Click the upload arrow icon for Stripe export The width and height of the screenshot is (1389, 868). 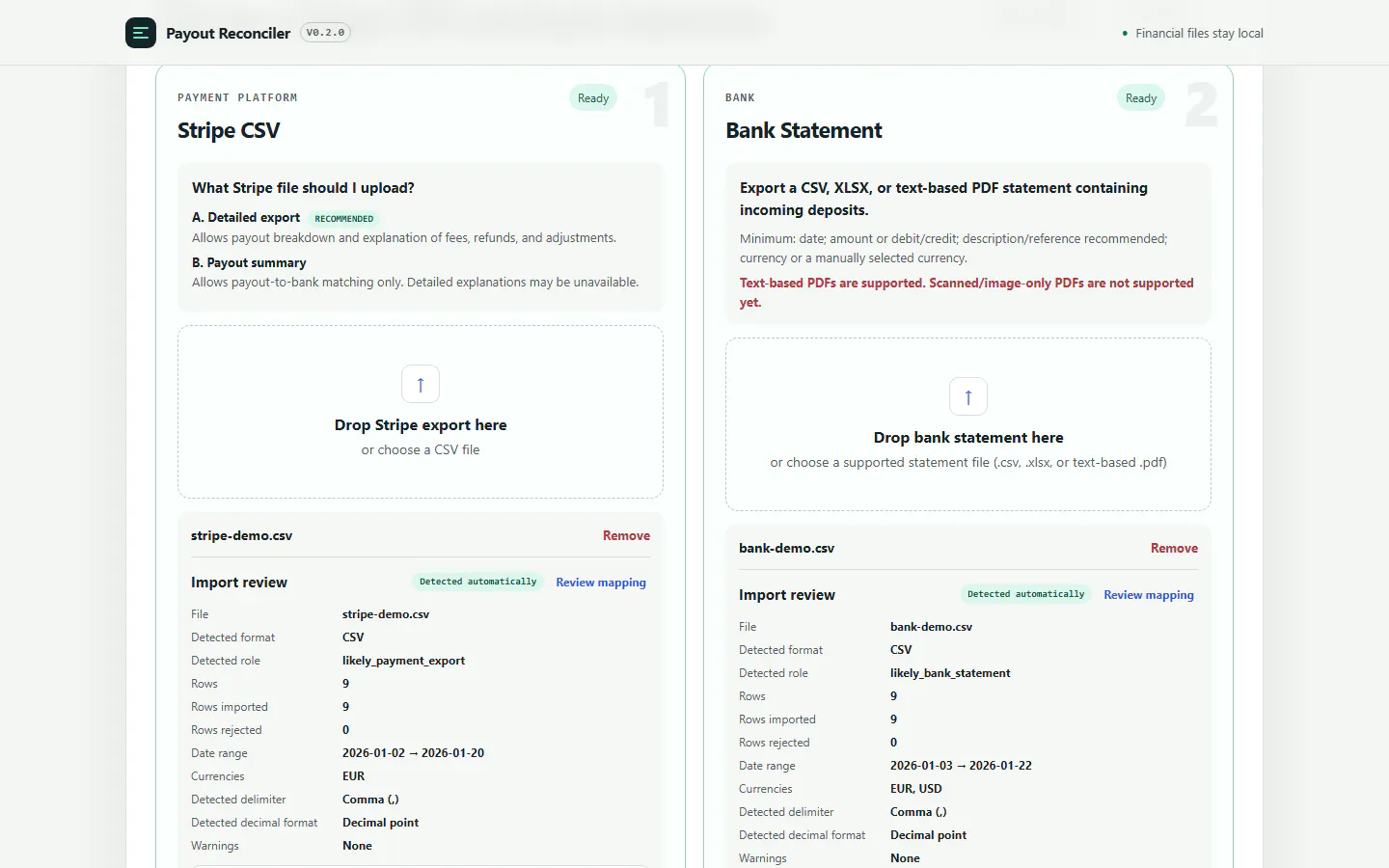pyautogui.click(x=421, y=384)
